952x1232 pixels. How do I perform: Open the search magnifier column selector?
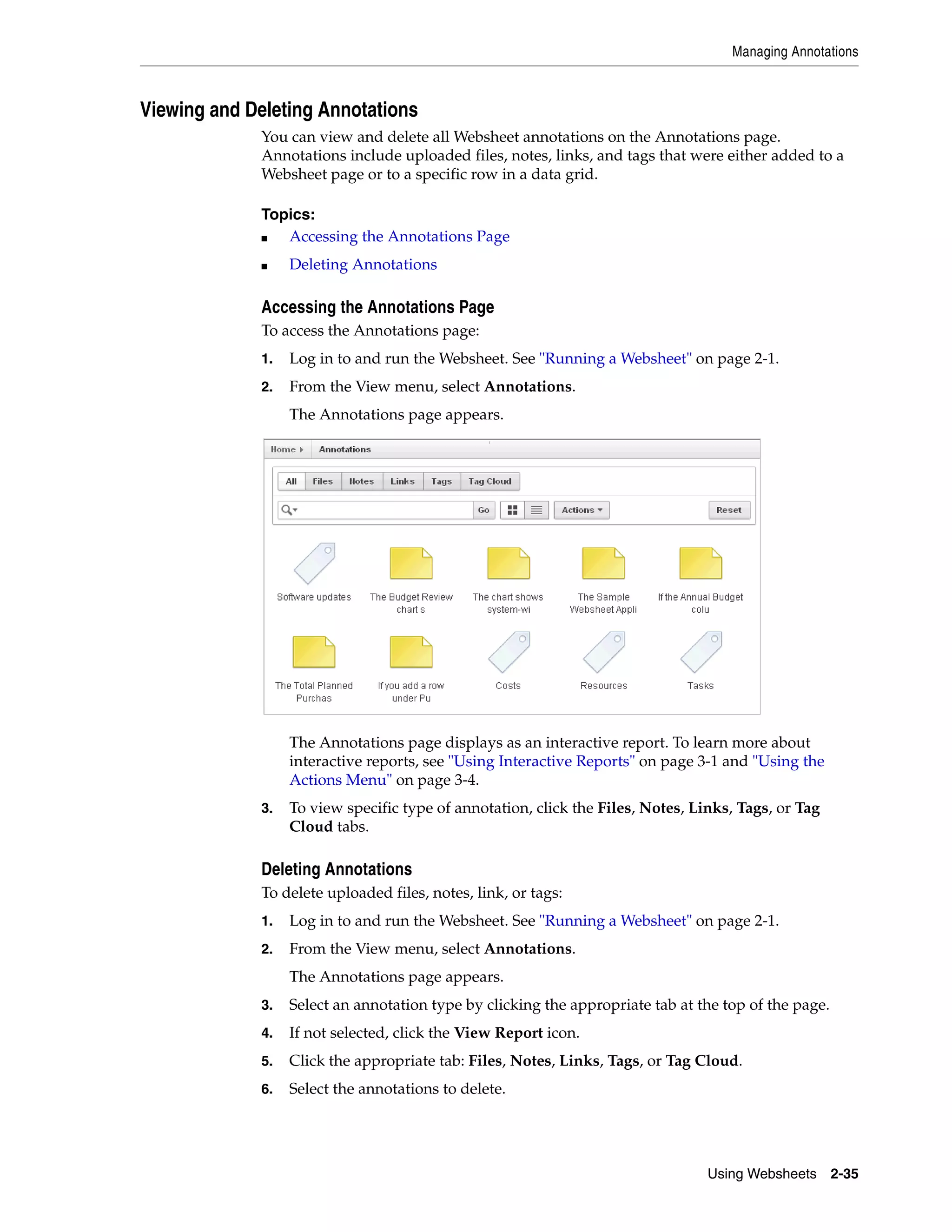point(289,510)
